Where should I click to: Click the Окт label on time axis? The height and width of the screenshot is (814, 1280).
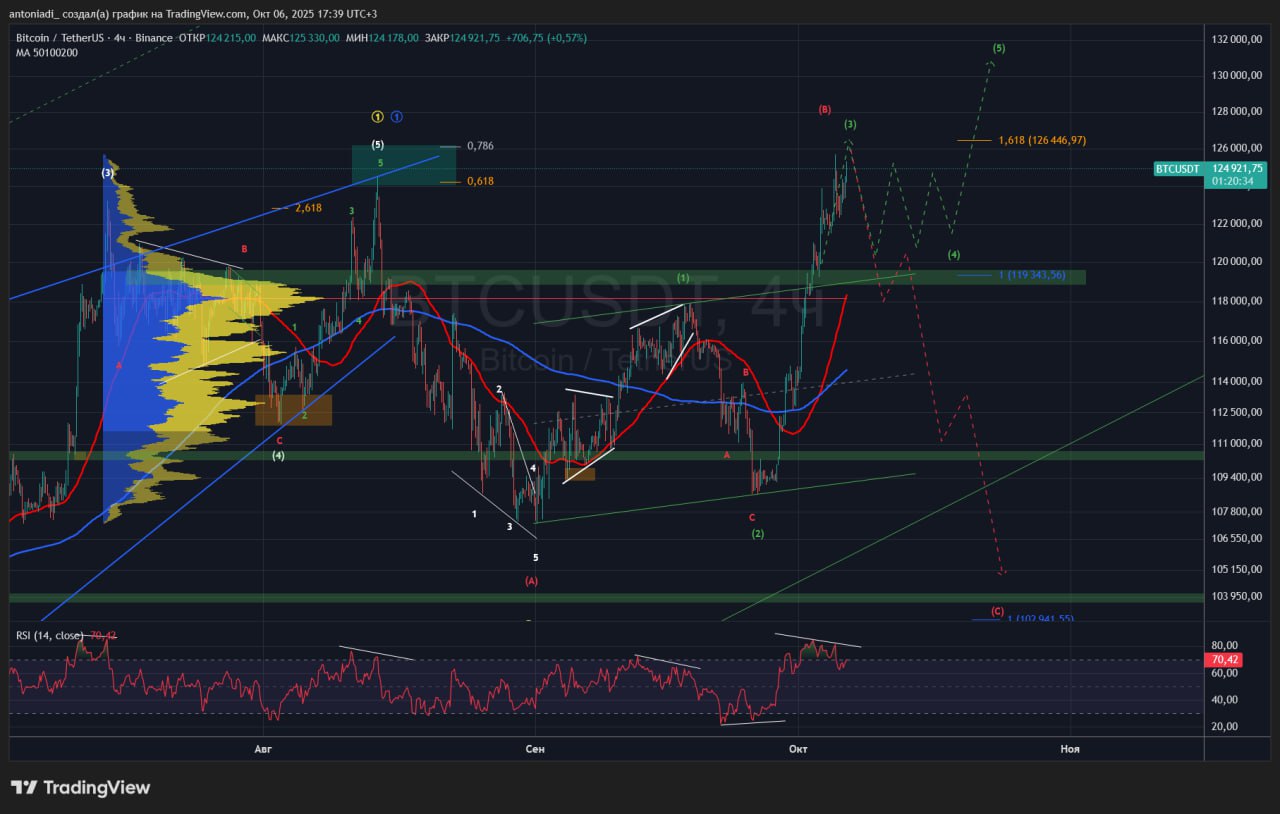pyautogui.click(x=798, y=748)
